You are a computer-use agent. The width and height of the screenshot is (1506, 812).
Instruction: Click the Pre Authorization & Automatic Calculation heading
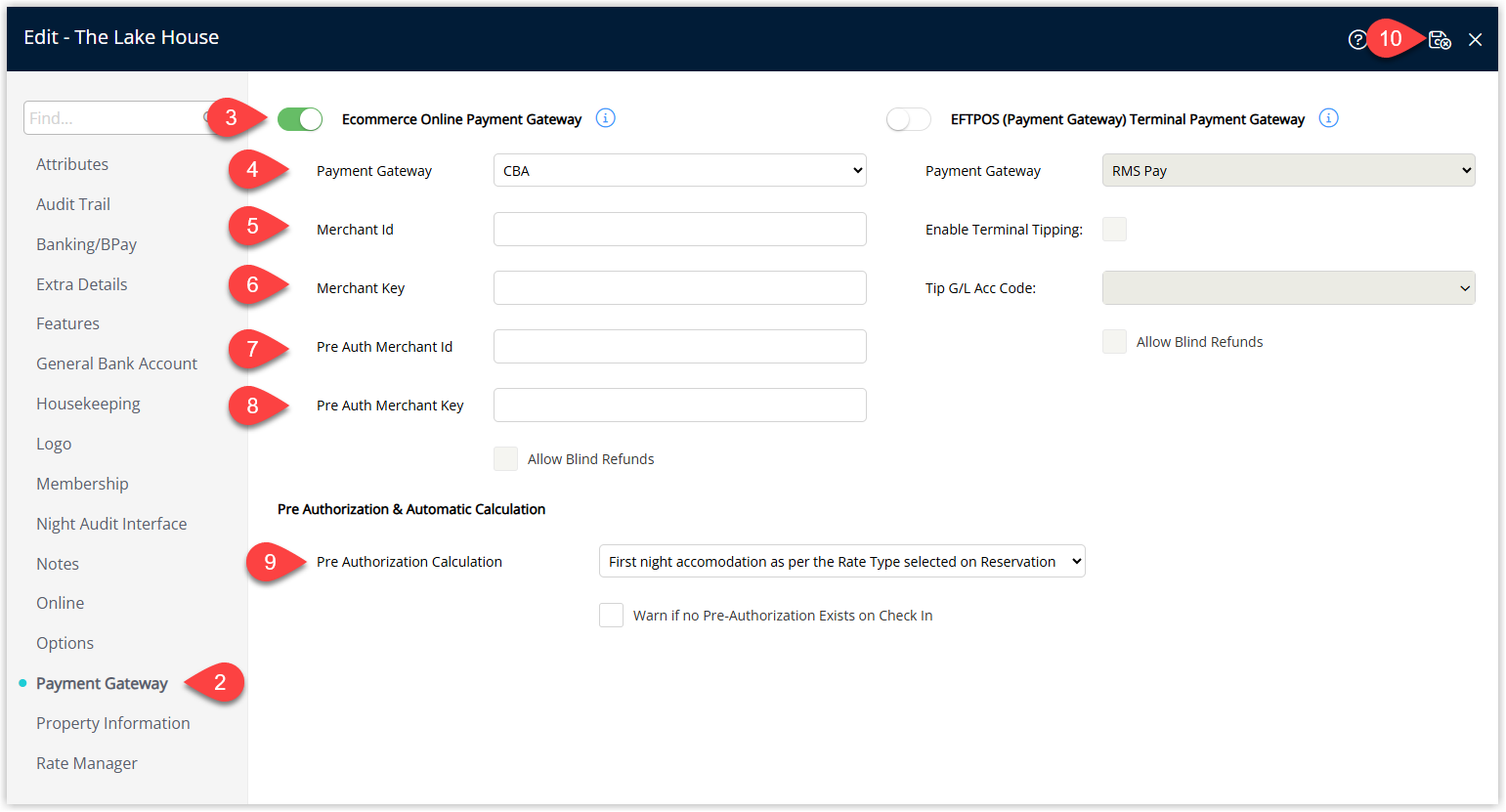pos(411,509)
